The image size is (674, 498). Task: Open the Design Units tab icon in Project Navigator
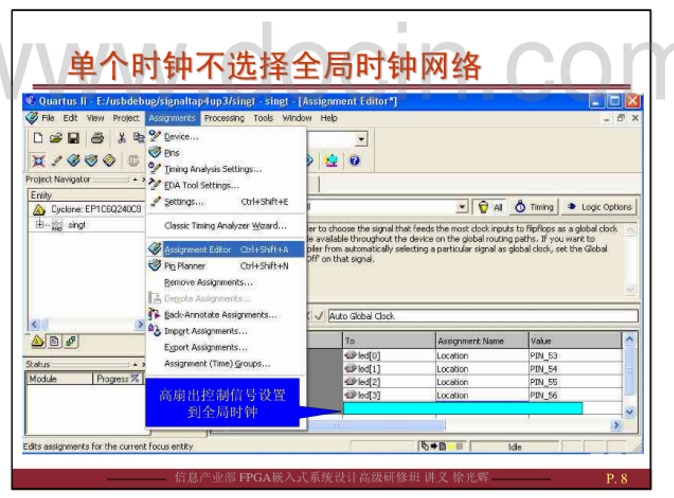pyautogui.click(x=71, y=341)
